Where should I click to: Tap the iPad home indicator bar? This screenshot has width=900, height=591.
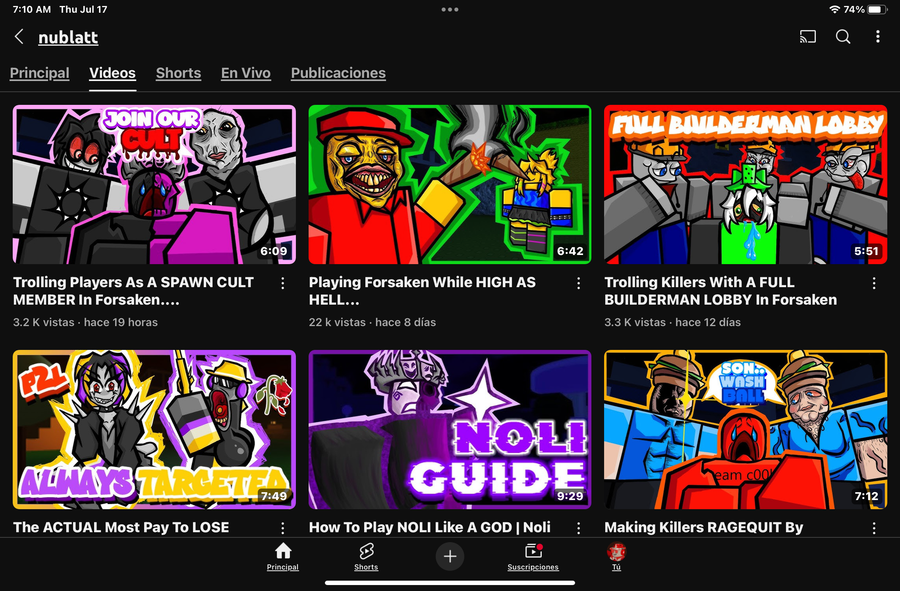450,583
